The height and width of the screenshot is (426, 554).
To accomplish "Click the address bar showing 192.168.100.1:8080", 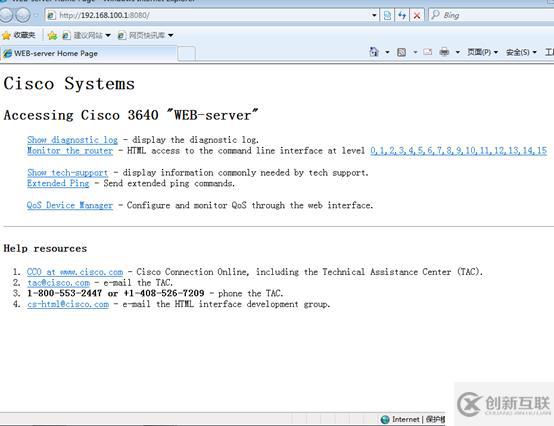I will click(208, 15).
